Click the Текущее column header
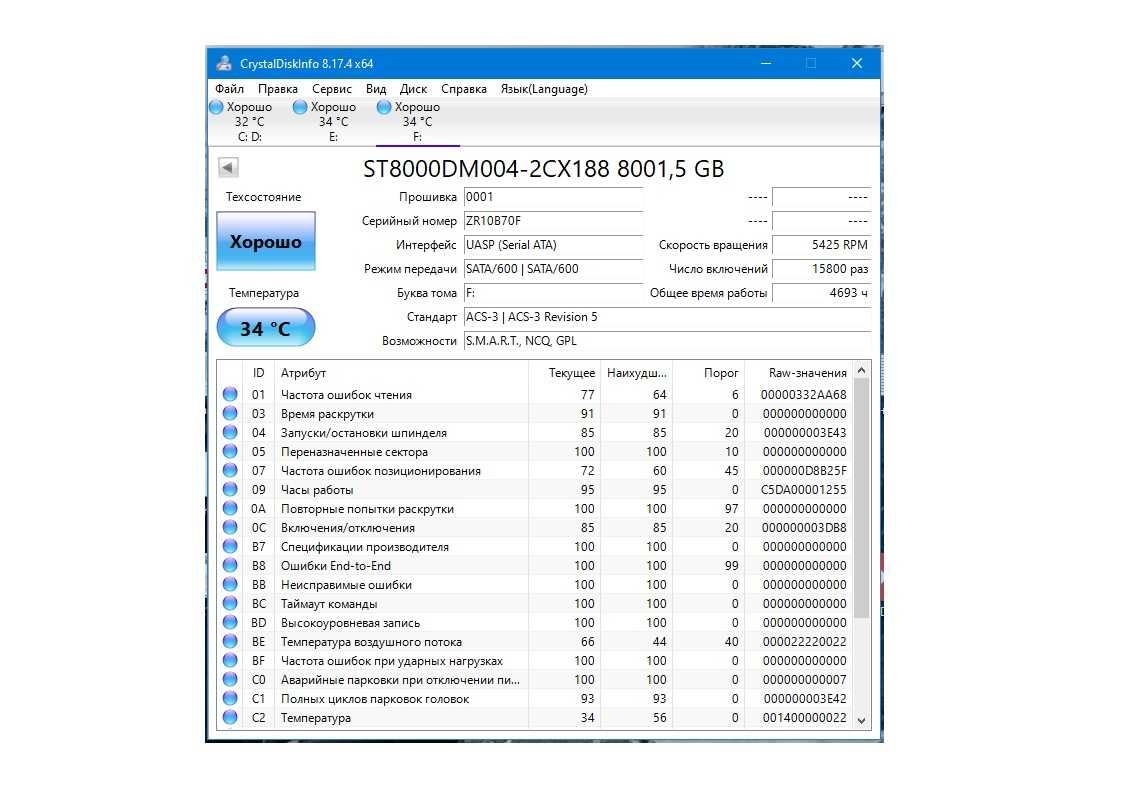 point(564,372)
